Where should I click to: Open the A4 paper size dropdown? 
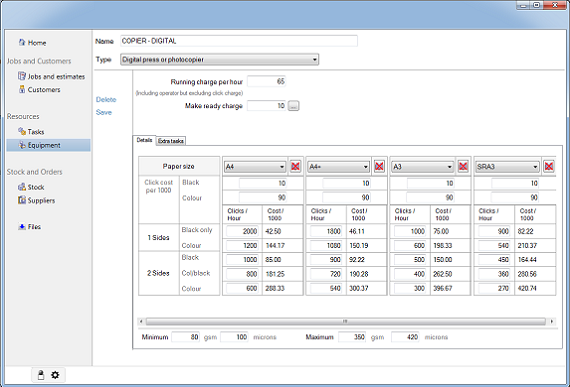[x=255, y=166]
